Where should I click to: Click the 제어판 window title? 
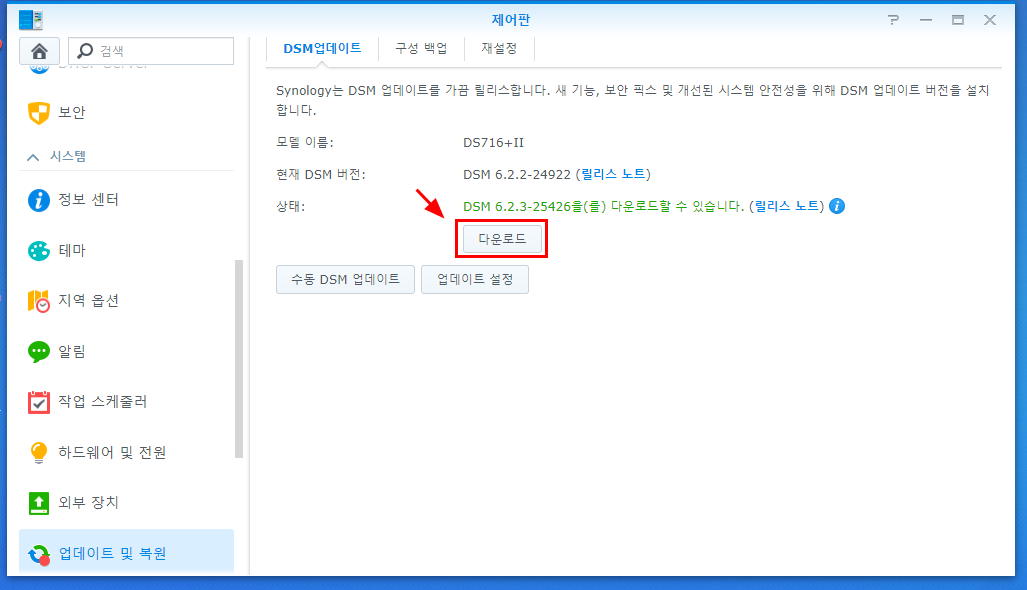(511, 20)
